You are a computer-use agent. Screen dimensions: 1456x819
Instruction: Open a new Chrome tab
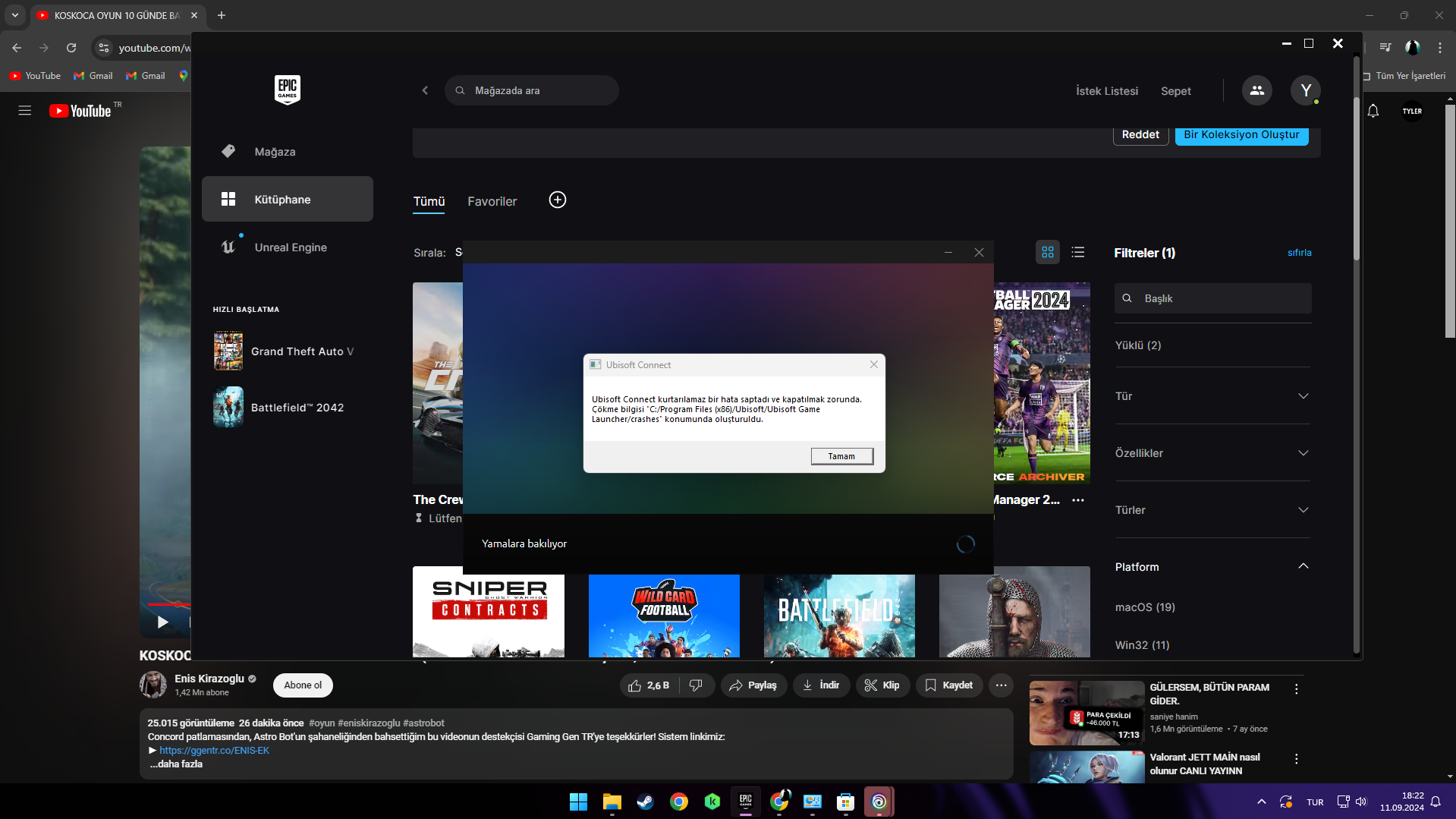point(222,15)
